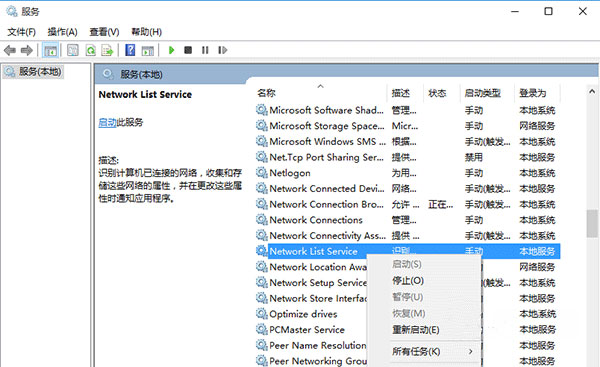
Task: Select the Netlogon service name
Action: tap(290, 173)
